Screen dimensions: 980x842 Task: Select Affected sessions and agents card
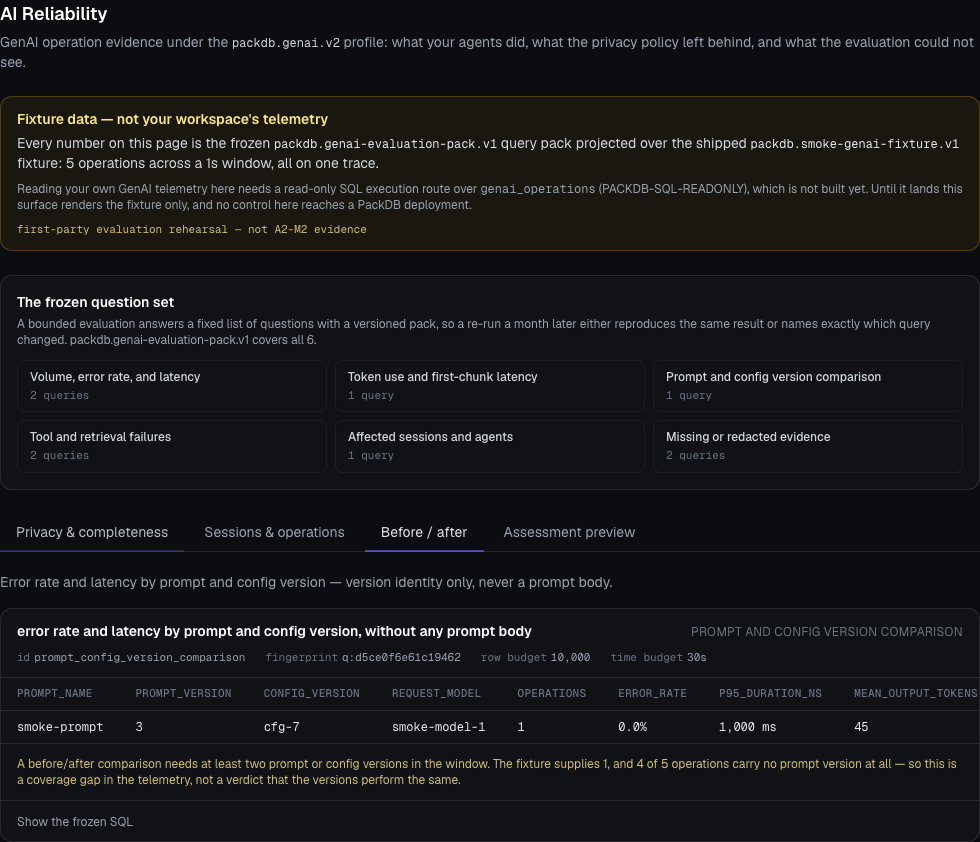pyautogui.click(x=489, y=446)
